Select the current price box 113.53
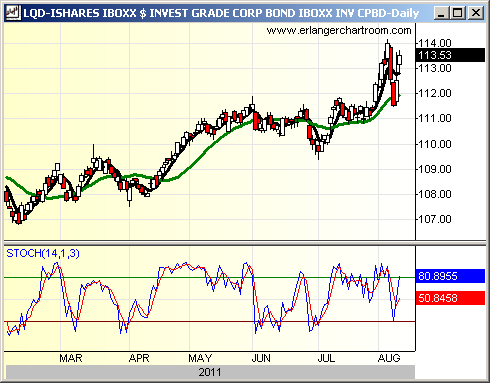Viewport: 490px width, 383px height. (x=450, y=55)
